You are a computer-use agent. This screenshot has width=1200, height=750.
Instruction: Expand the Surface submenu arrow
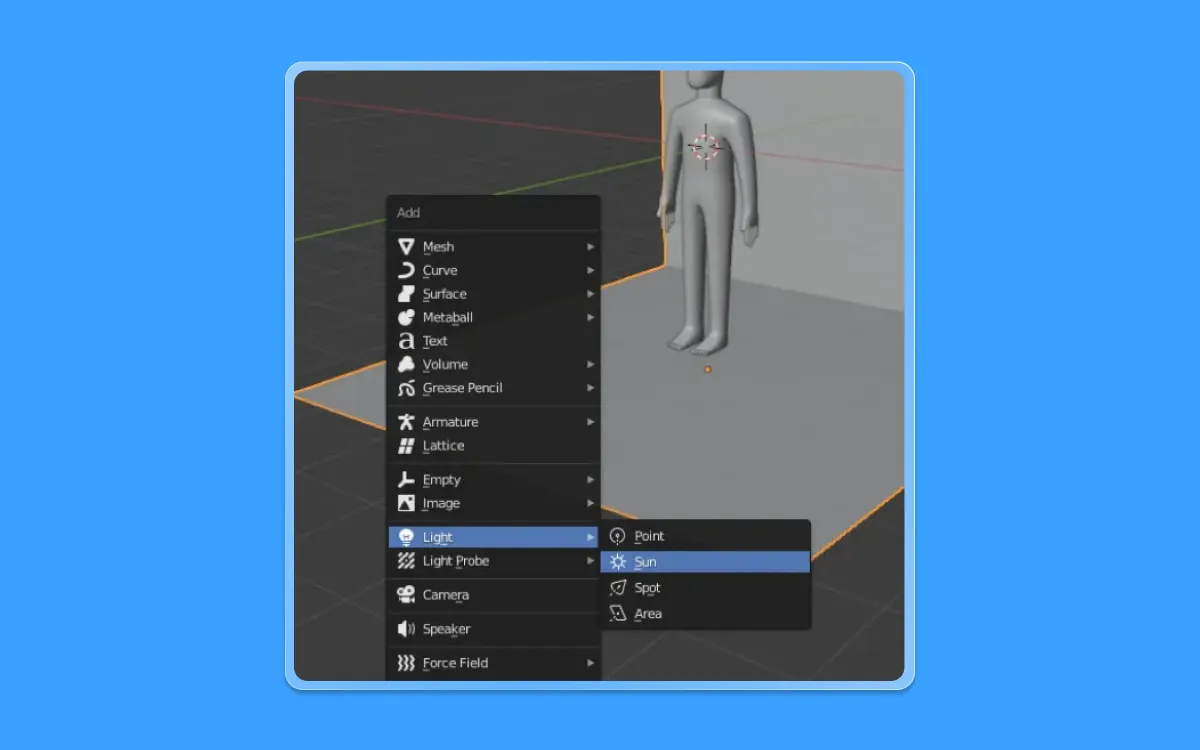(x=590, y=294)
